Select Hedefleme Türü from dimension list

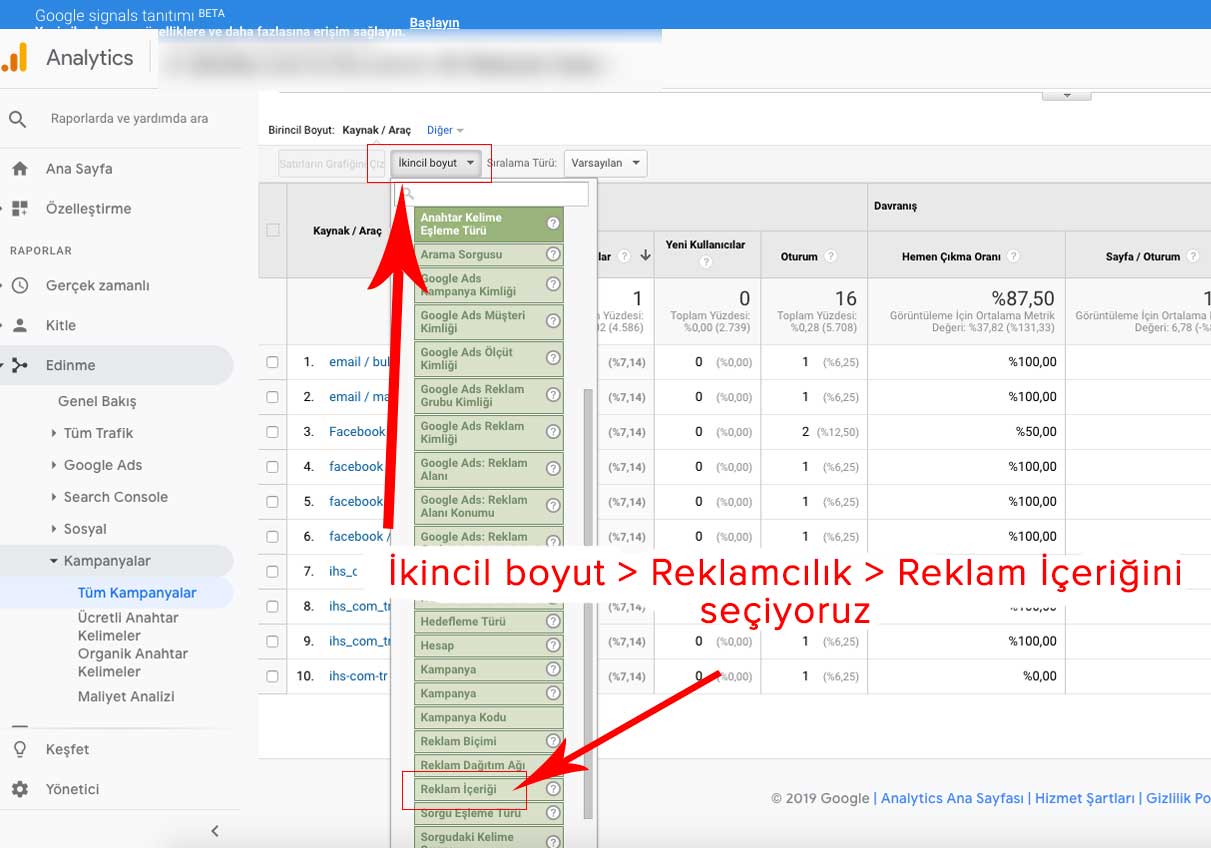tap(489, 621)
